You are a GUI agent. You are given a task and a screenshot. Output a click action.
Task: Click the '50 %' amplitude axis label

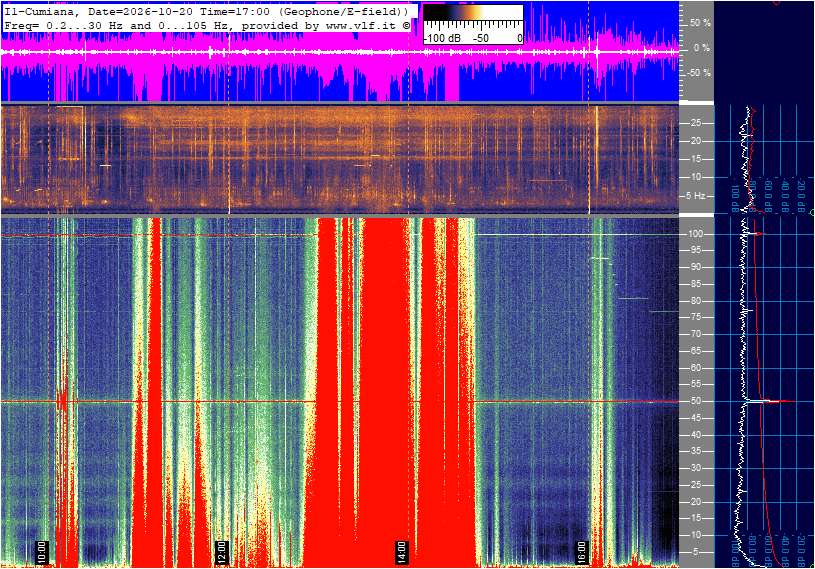coord(700,23)
